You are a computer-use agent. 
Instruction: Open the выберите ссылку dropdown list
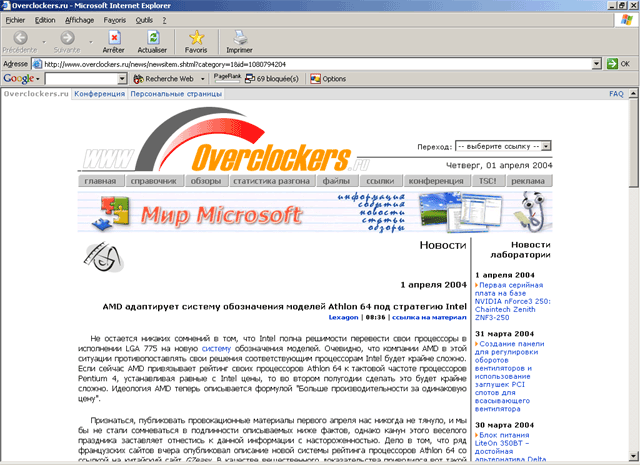click(503, 146)
